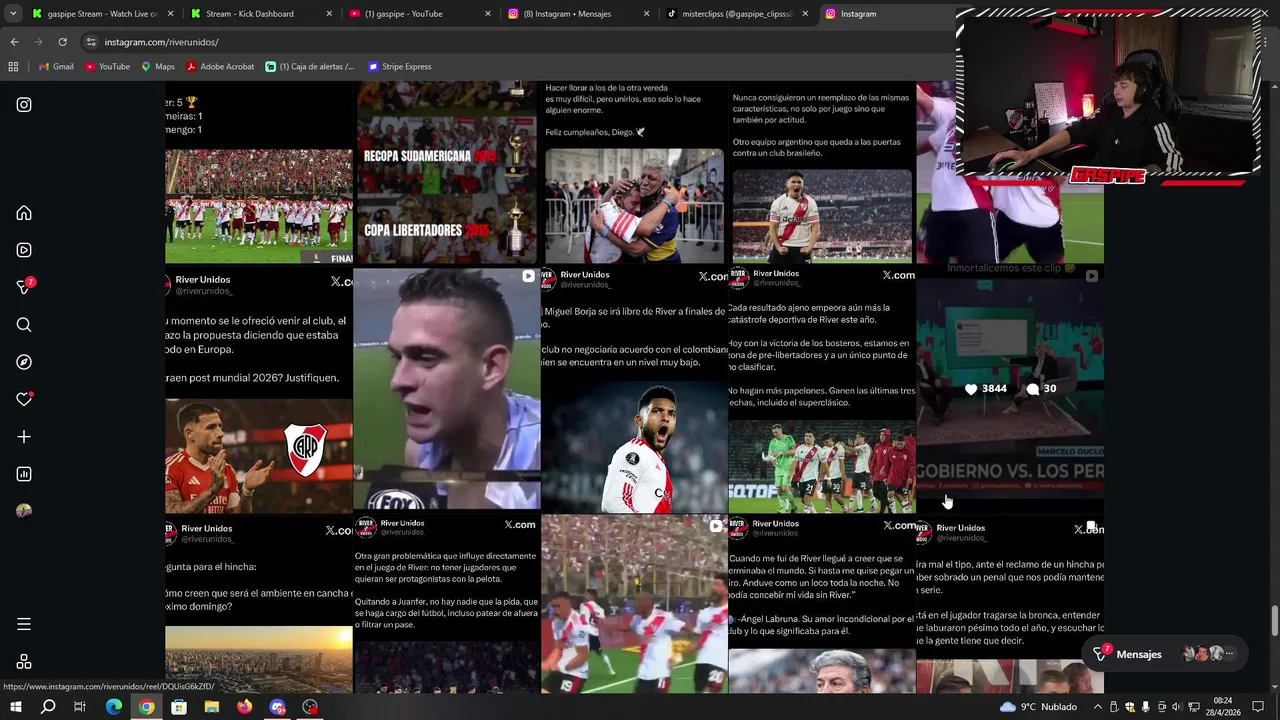1280x720 pixels.
Task: Open Adobe Acrobat bookmark
Action: [219, 66]
